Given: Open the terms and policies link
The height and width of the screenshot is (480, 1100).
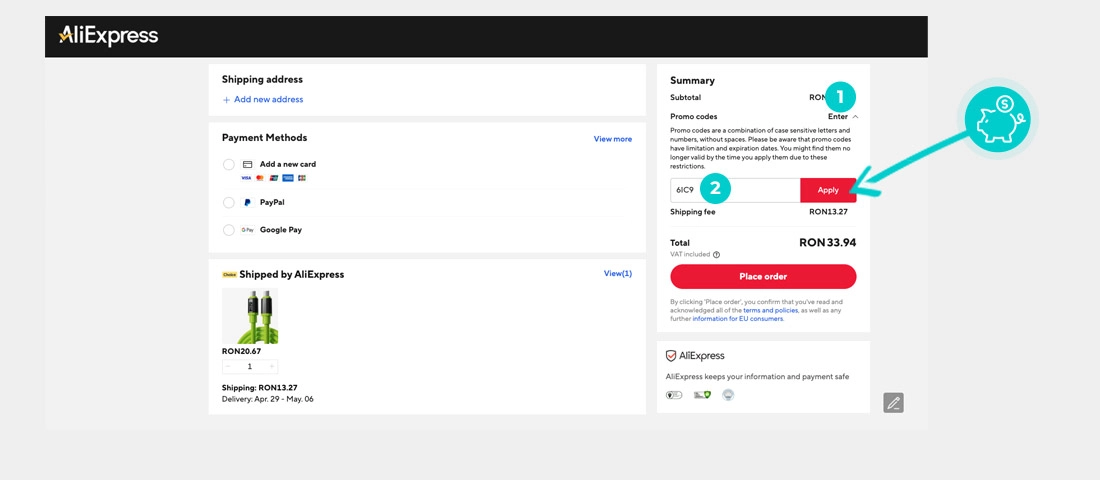Looking at the screenshot, I should pyautogui.click(x=770, y=310).
